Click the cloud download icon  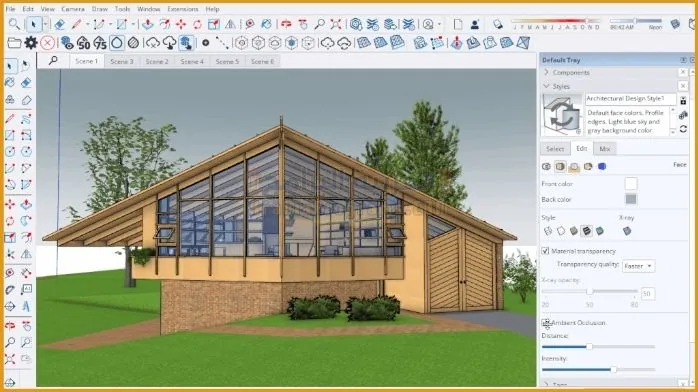(x=170, y=43)
